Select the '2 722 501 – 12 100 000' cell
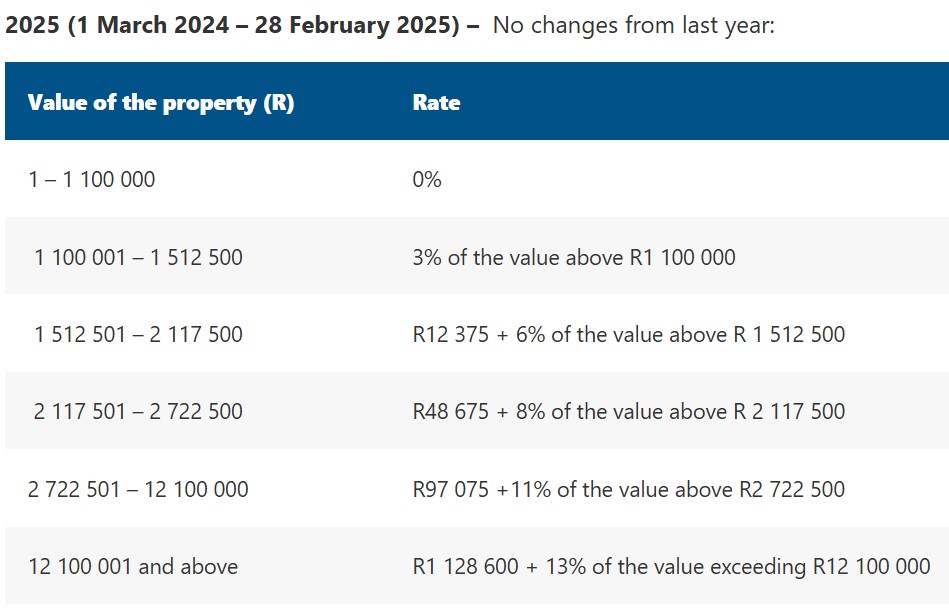This screenshot has height=609, width=949. [138, 489]
